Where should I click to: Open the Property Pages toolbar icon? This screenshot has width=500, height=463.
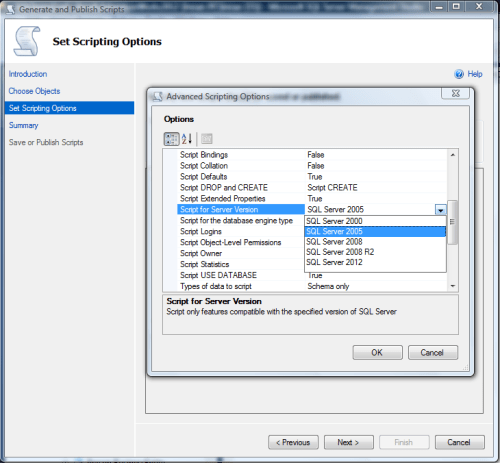[x=207, y=139]
